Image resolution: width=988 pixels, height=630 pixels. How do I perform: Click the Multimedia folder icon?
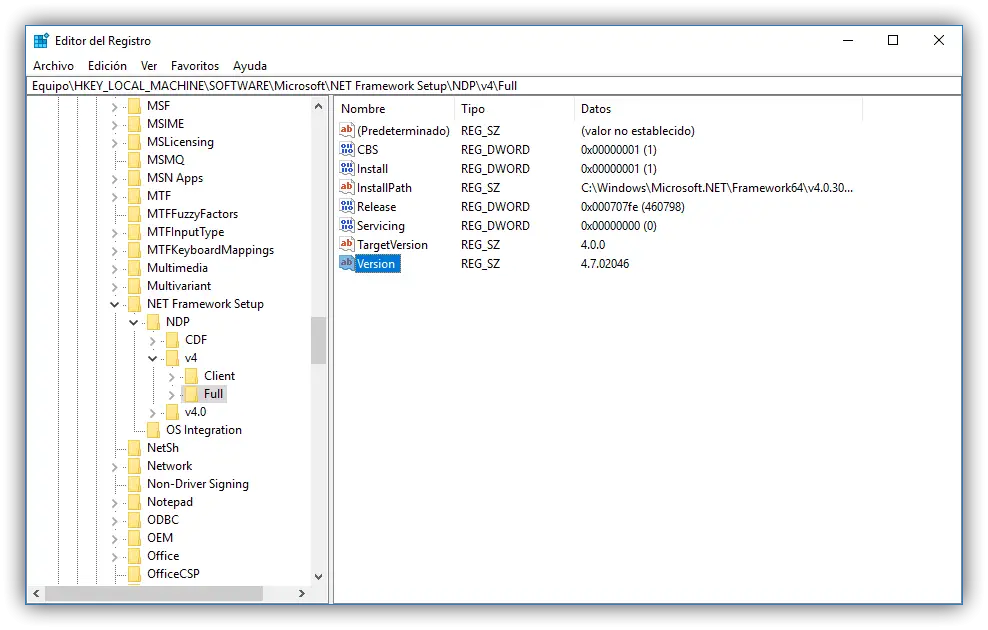pyautogui.click(x=134, y=268)
